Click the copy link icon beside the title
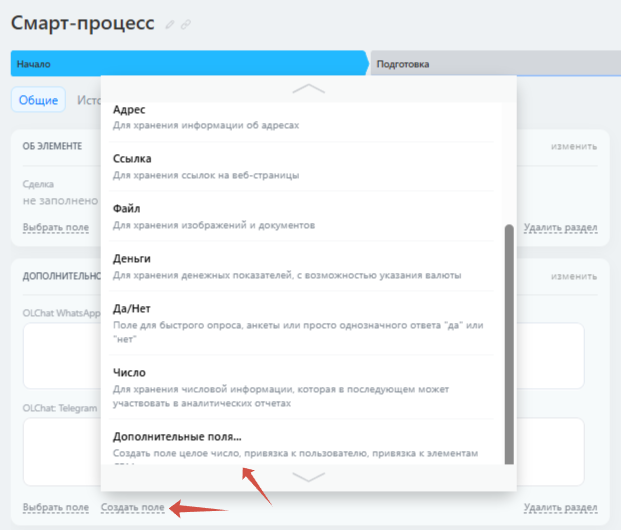 185,24
